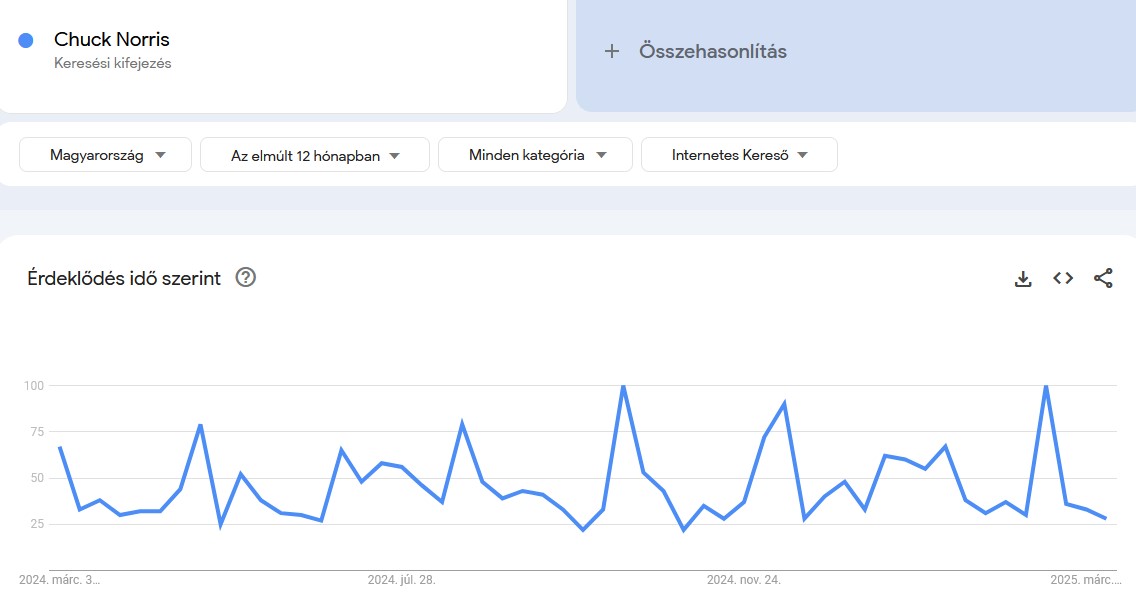
Task: Click the download arrow icon above the chart
Action: click(1023, 278)
